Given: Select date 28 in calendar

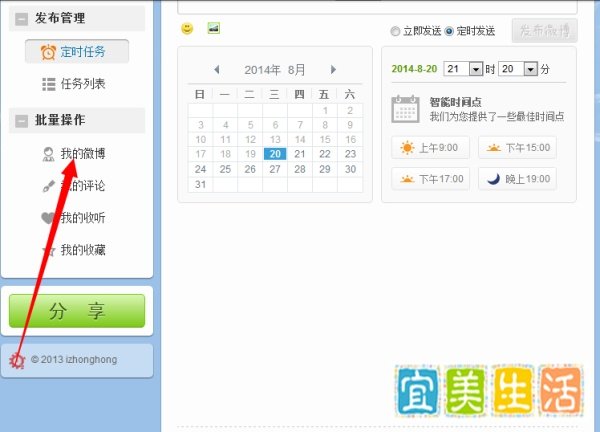Looking at the screenshot, I should [x=300, y=169].
